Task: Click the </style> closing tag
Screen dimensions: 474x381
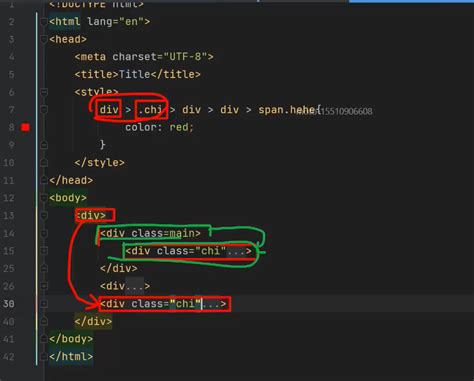Action: (x=99, y=162)
